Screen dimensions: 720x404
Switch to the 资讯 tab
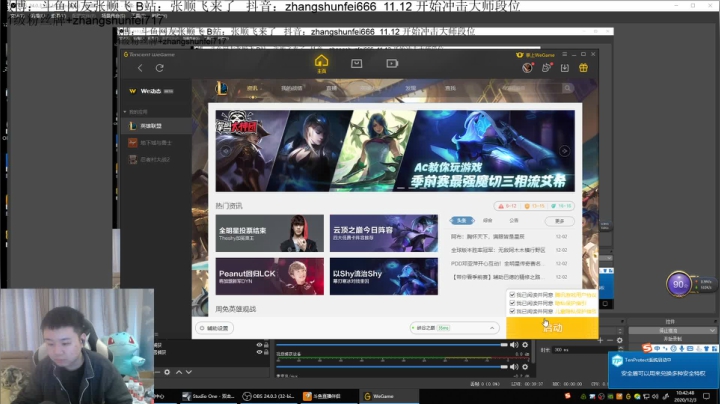click(x=252, y=88)
